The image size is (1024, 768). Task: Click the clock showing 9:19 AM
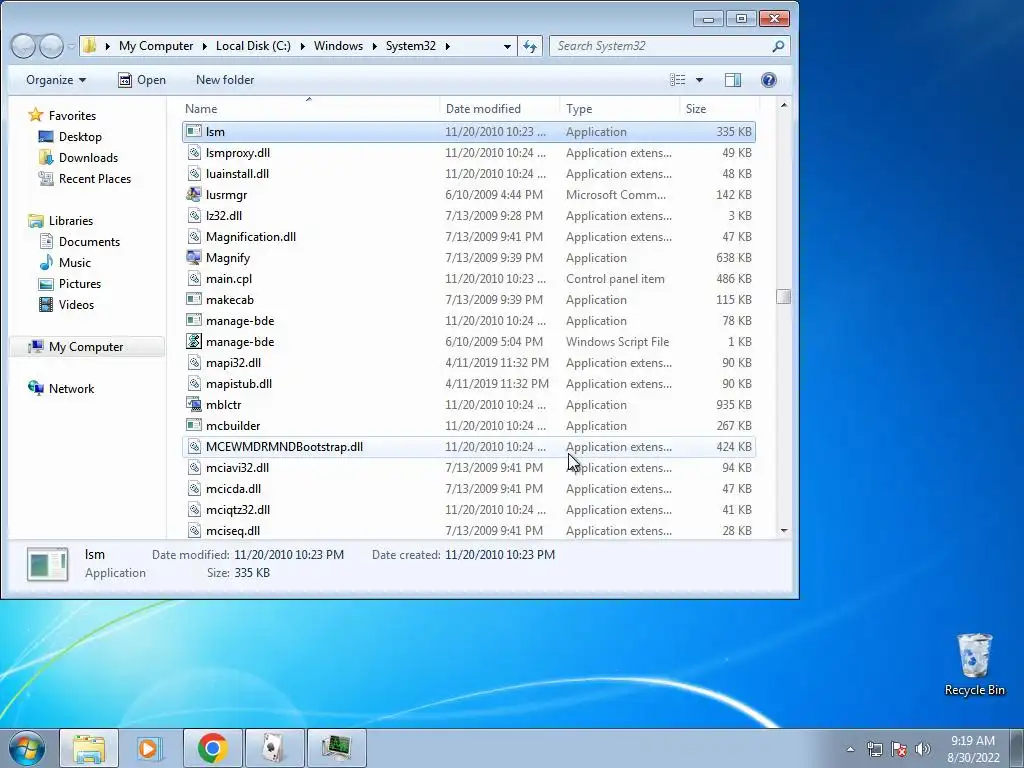coord(973,741)
